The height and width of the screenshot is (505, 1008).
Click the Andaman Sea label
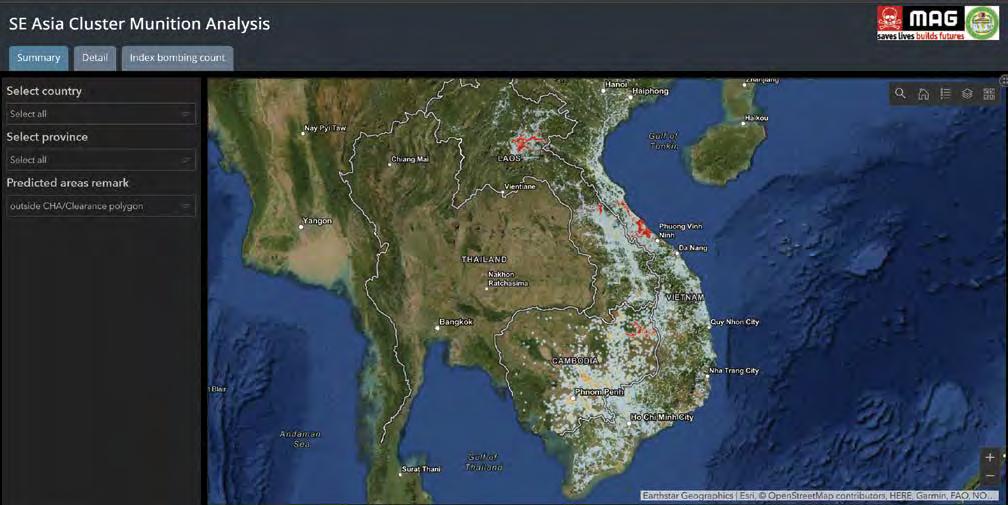(300, 439)
